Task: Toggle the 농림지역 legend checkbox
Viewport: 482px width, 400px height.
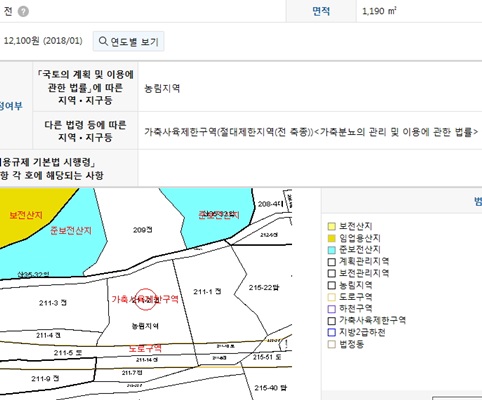Action: pos(331,285)
